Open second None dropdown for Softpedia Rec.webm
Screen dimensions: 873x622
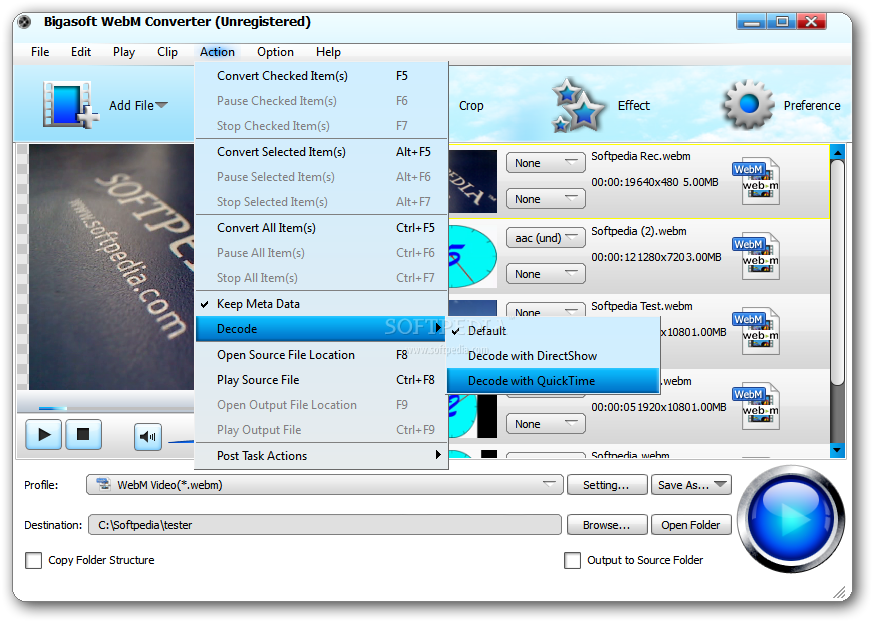(x=546, y=199)
